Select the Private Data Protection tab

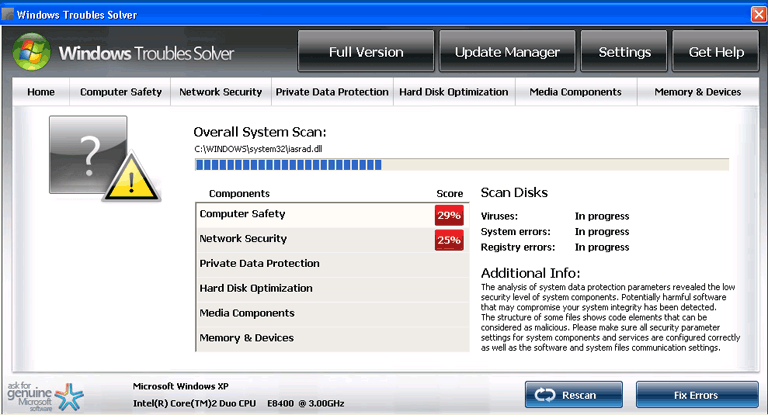tap(332, 92)
